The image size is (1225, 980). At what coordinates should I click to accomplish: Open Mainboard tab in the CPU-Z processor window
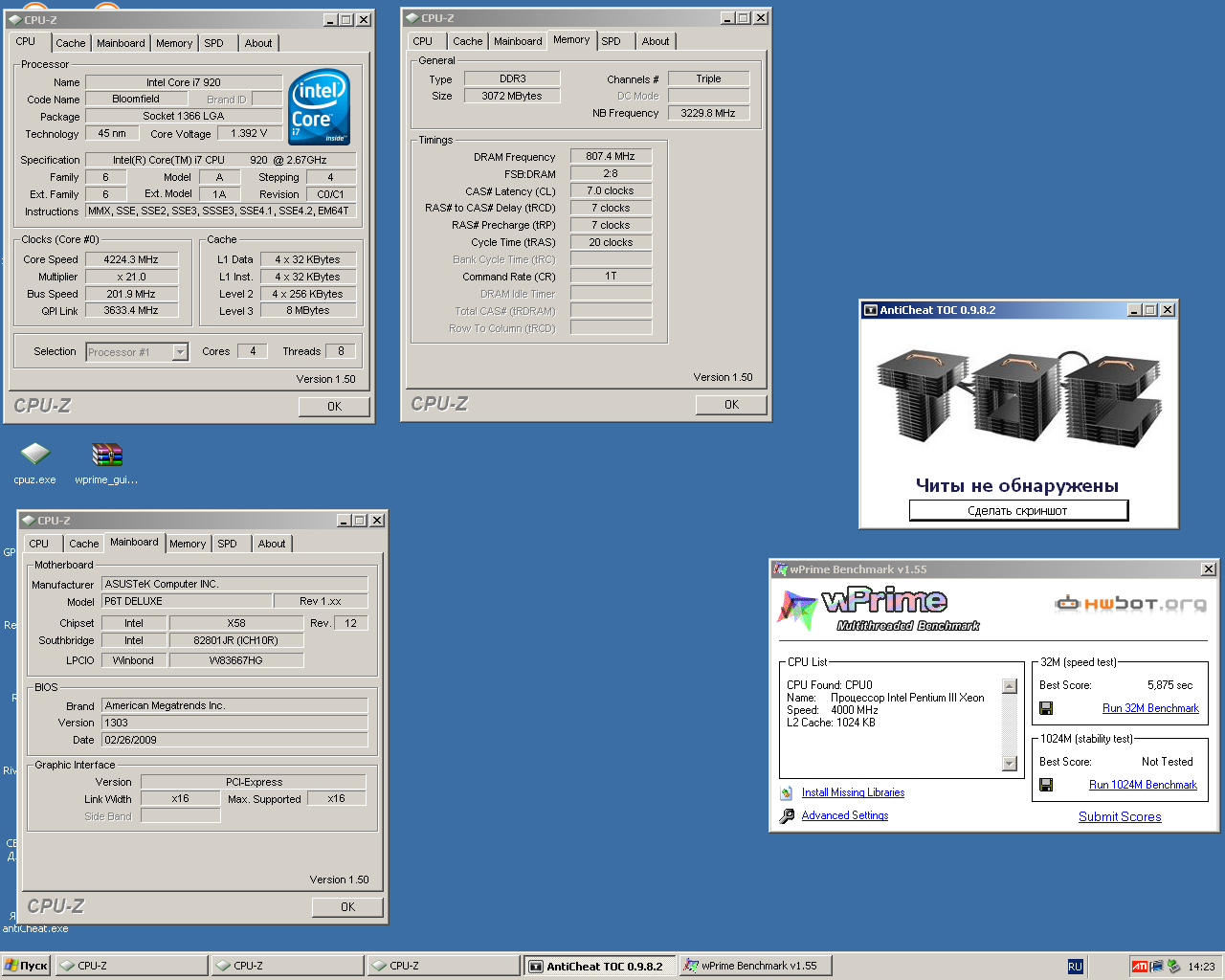coord(121,43)
